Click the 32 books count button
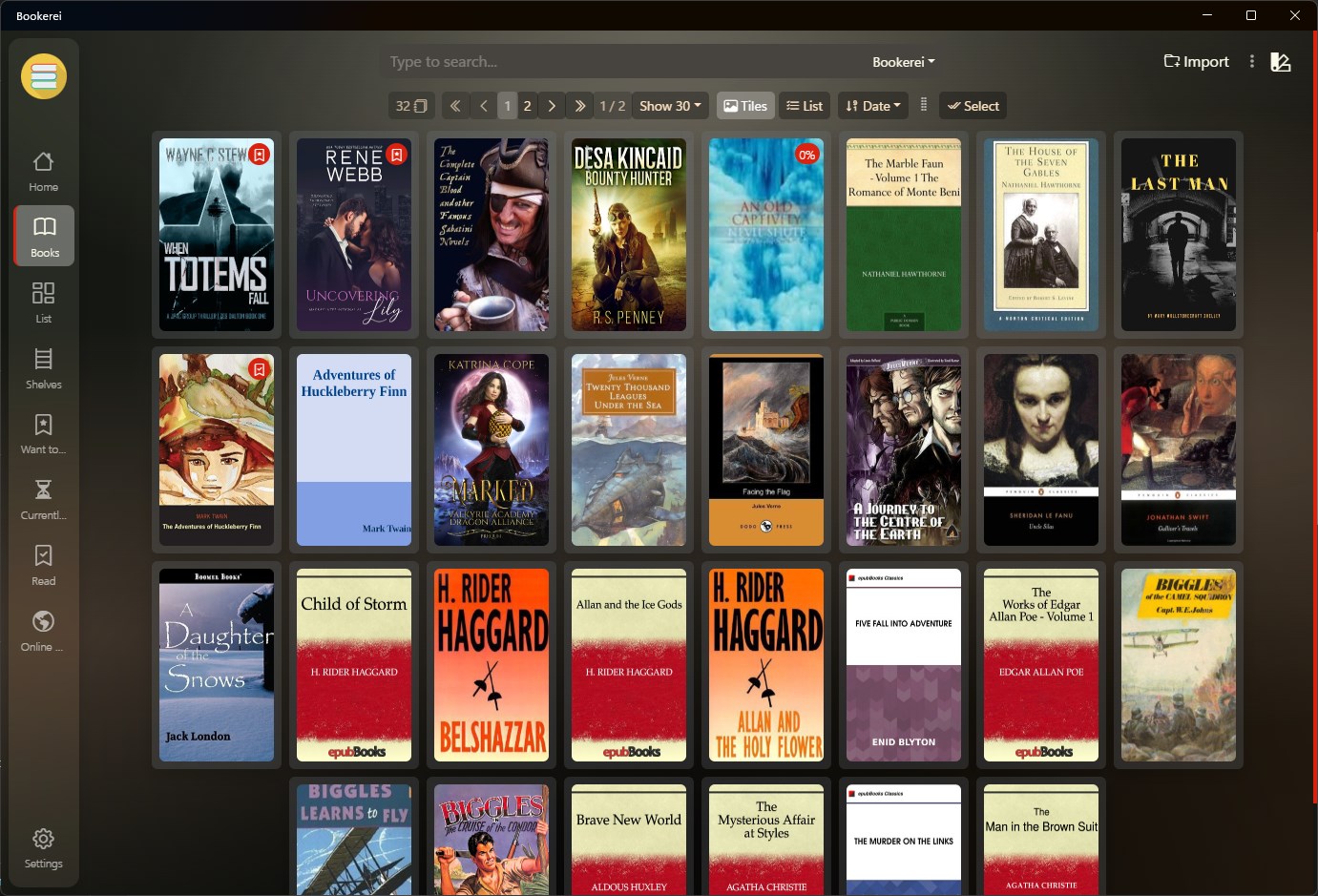1318x896 pixels. click(x=411, y=106)
